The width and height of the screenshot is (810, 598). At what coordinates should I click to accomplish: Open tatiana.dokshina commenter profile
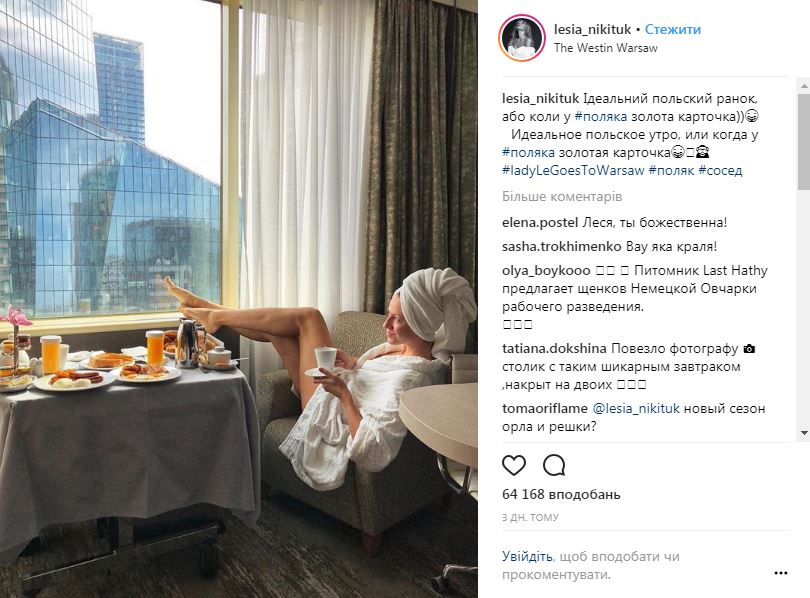click(554, 349)
